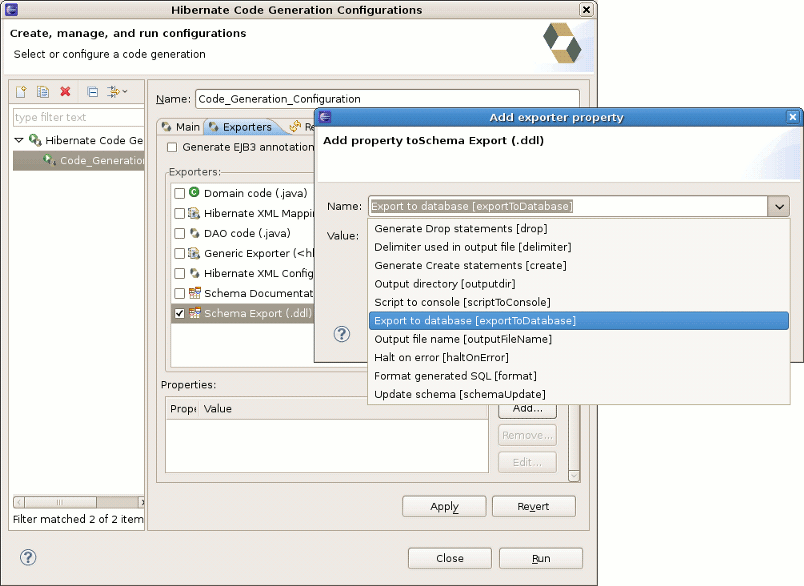
Task: Collapse all configurations in the sidebar
Action: tap(93, 91)
